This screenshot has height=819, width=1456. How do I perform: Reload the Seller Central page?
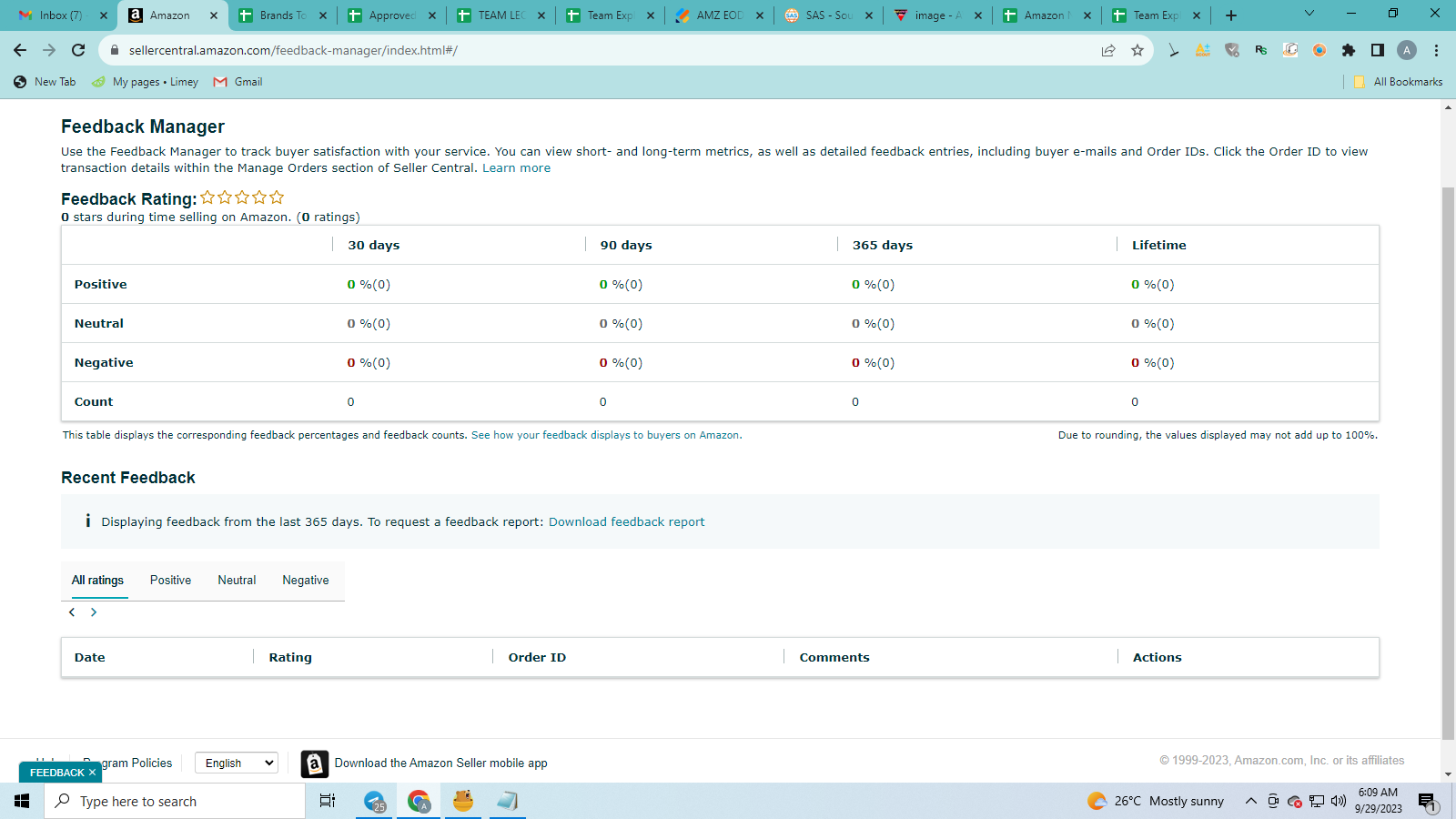tap(78, 50)
